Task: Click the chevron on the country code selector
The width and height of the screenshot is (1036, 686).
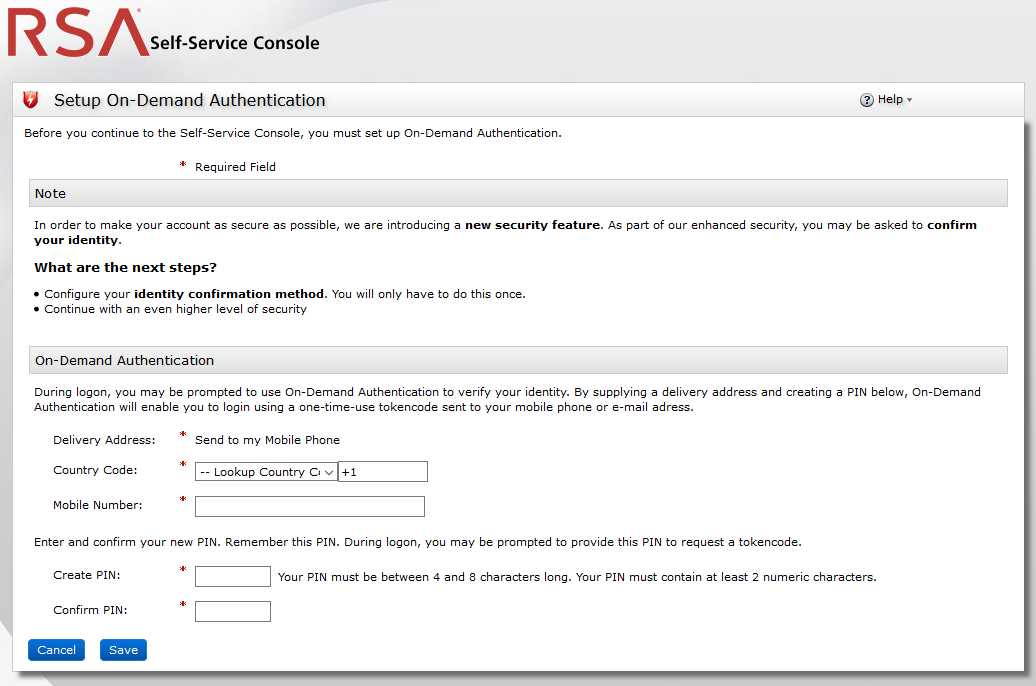Action: coord(328,472)
